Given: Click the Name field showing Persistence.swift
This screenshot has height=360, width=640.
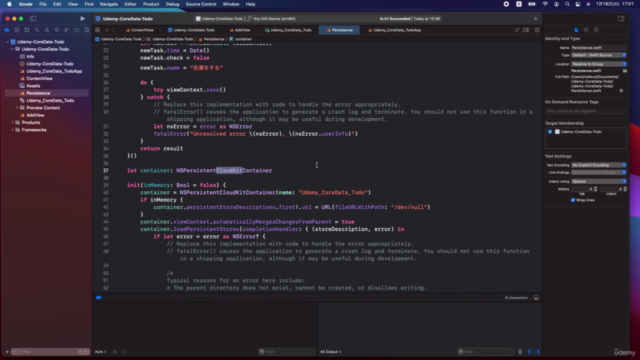Looking at the screenshot, I should pos(599,48).
